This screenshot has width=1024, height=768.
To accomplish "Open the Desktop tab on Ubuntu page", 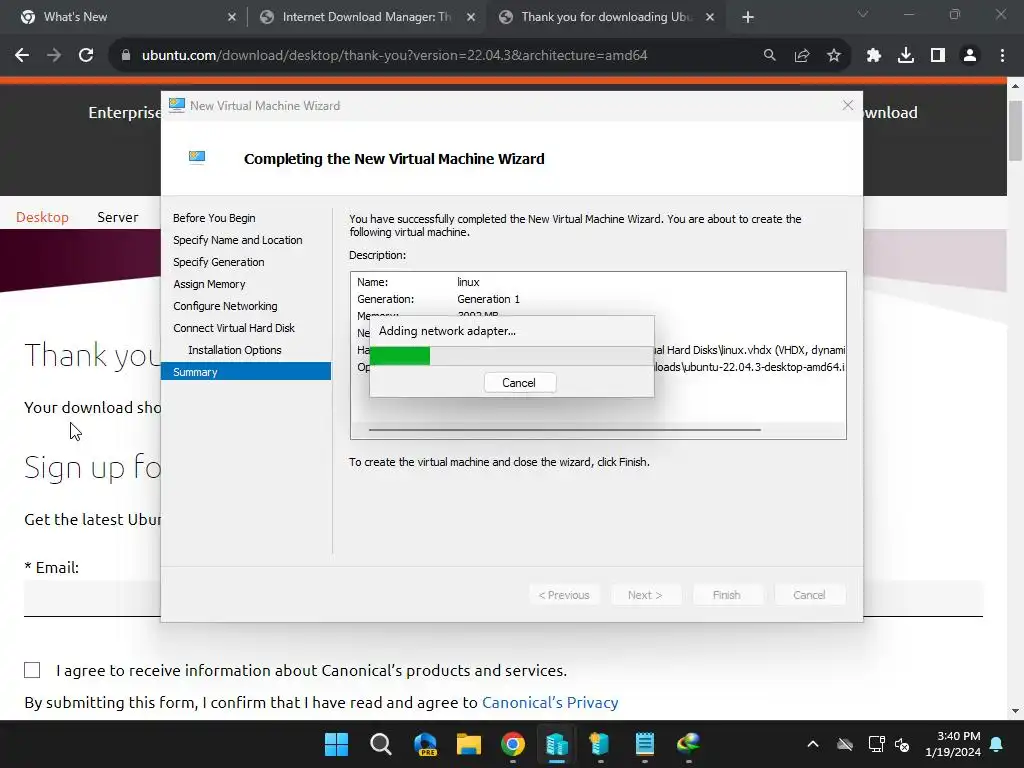I will pyautogui.click(x=42, y=217).
